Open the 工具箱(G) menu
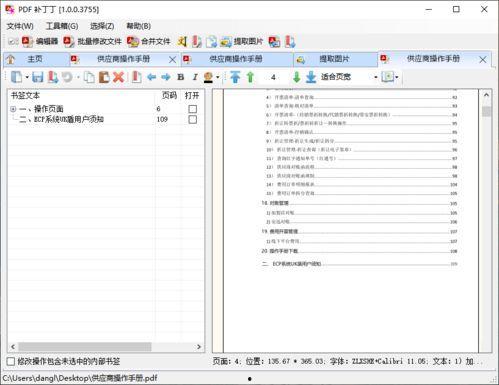The image size is (499, 385). tap(62, 26)
